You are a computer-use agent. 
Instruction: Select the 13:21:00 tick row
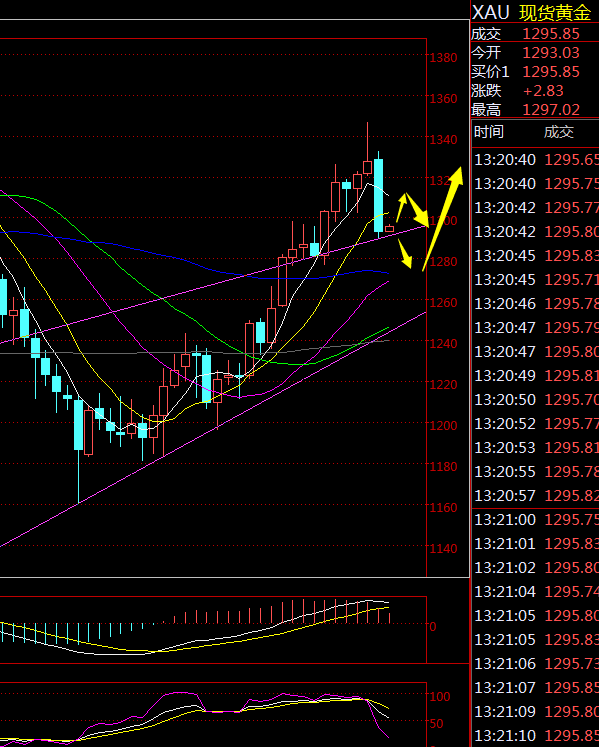536,519
